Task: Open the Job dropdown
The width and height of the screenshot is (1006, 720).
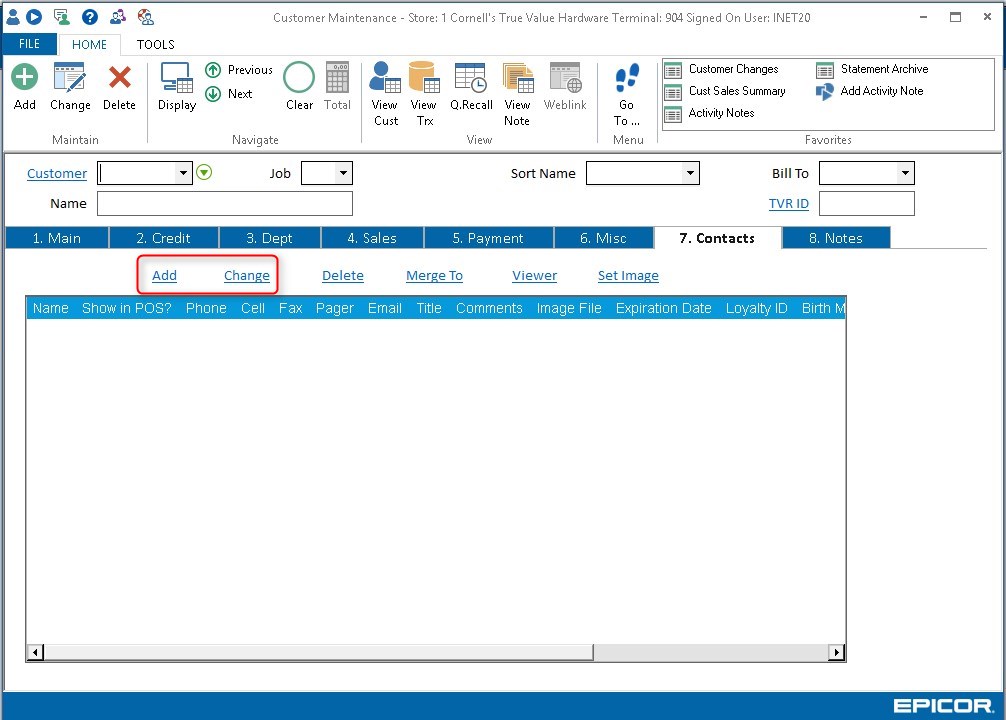Action: point(343,173)
